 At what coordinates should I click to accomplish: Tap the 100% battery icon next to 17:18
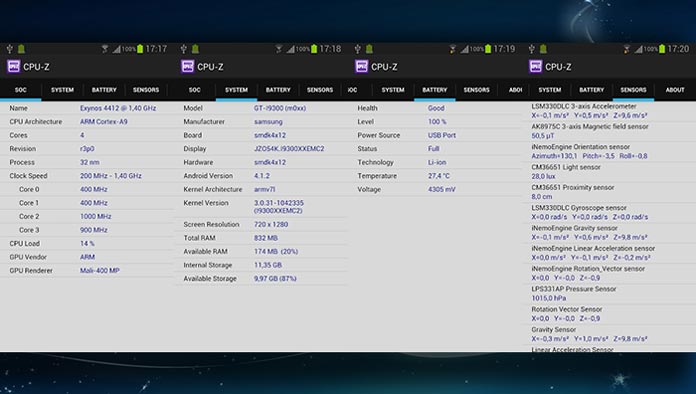pos(314,49)
